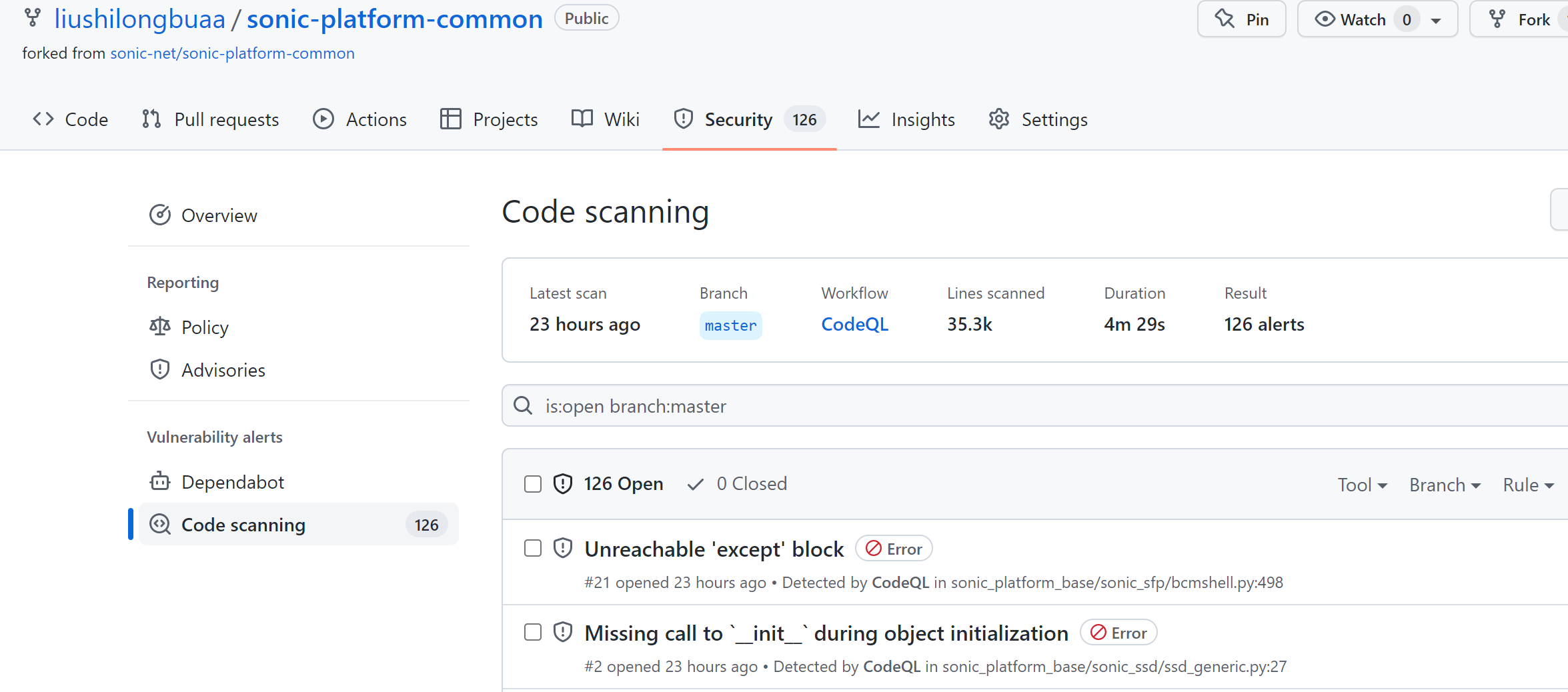
Task: Check the Missing call to __init__ alert checkbox
Action: click(x=533, y=632)
